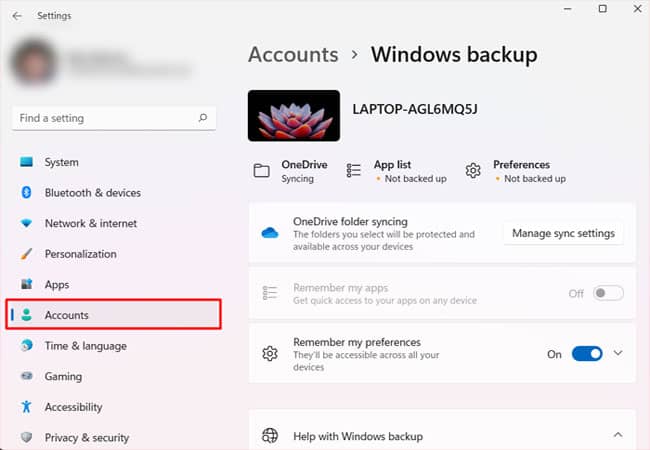Close the Settings window
Image resolution: width=650 pixels, height=450 pixels.
638,9
